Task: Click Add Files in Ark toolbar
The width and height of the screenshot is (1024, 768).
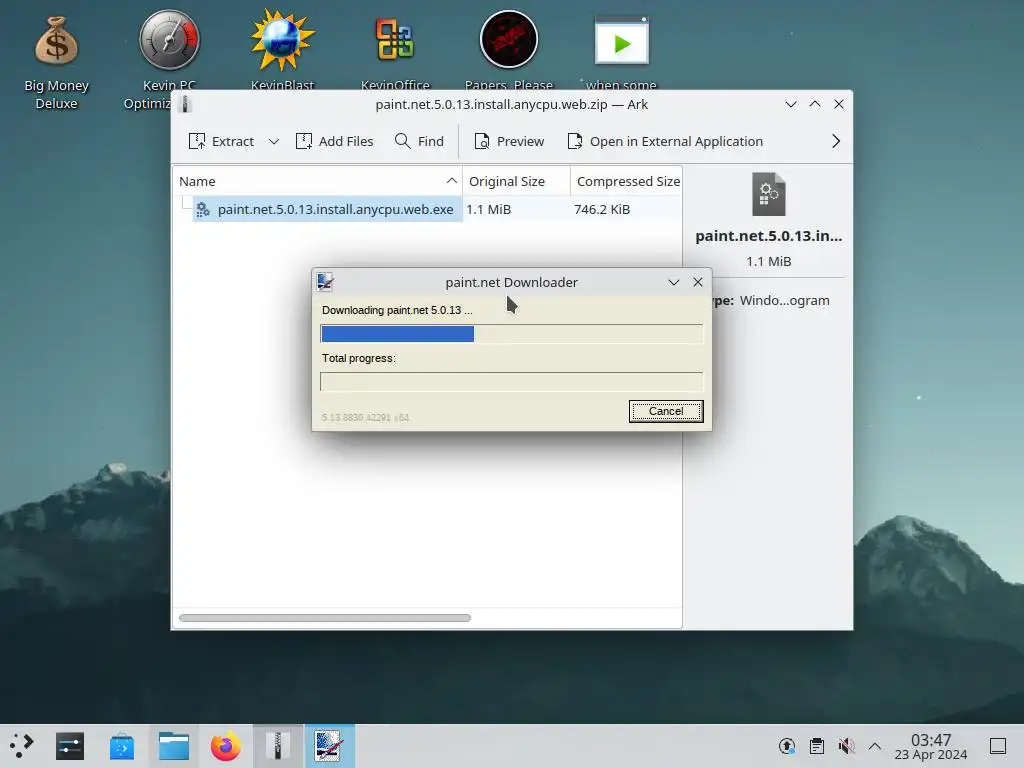Action: tap(334, 141)
